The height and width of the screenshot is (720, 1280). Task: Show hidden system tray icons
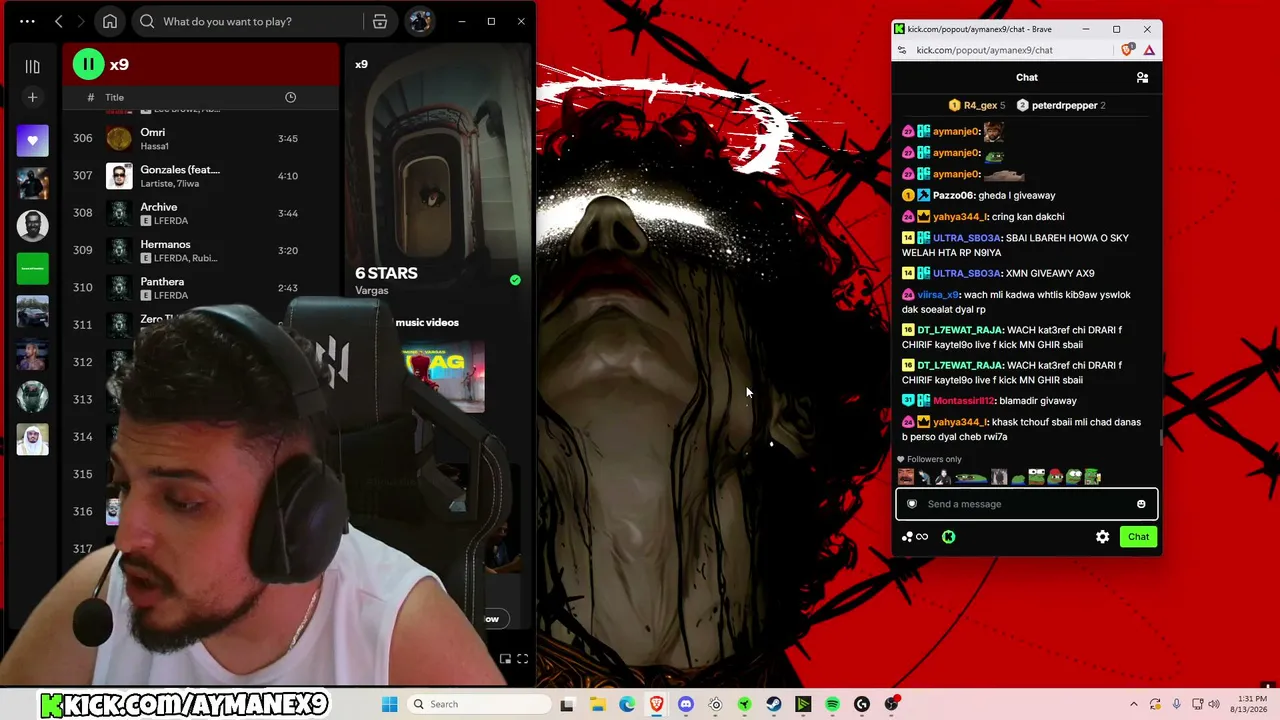point(1133,704)
